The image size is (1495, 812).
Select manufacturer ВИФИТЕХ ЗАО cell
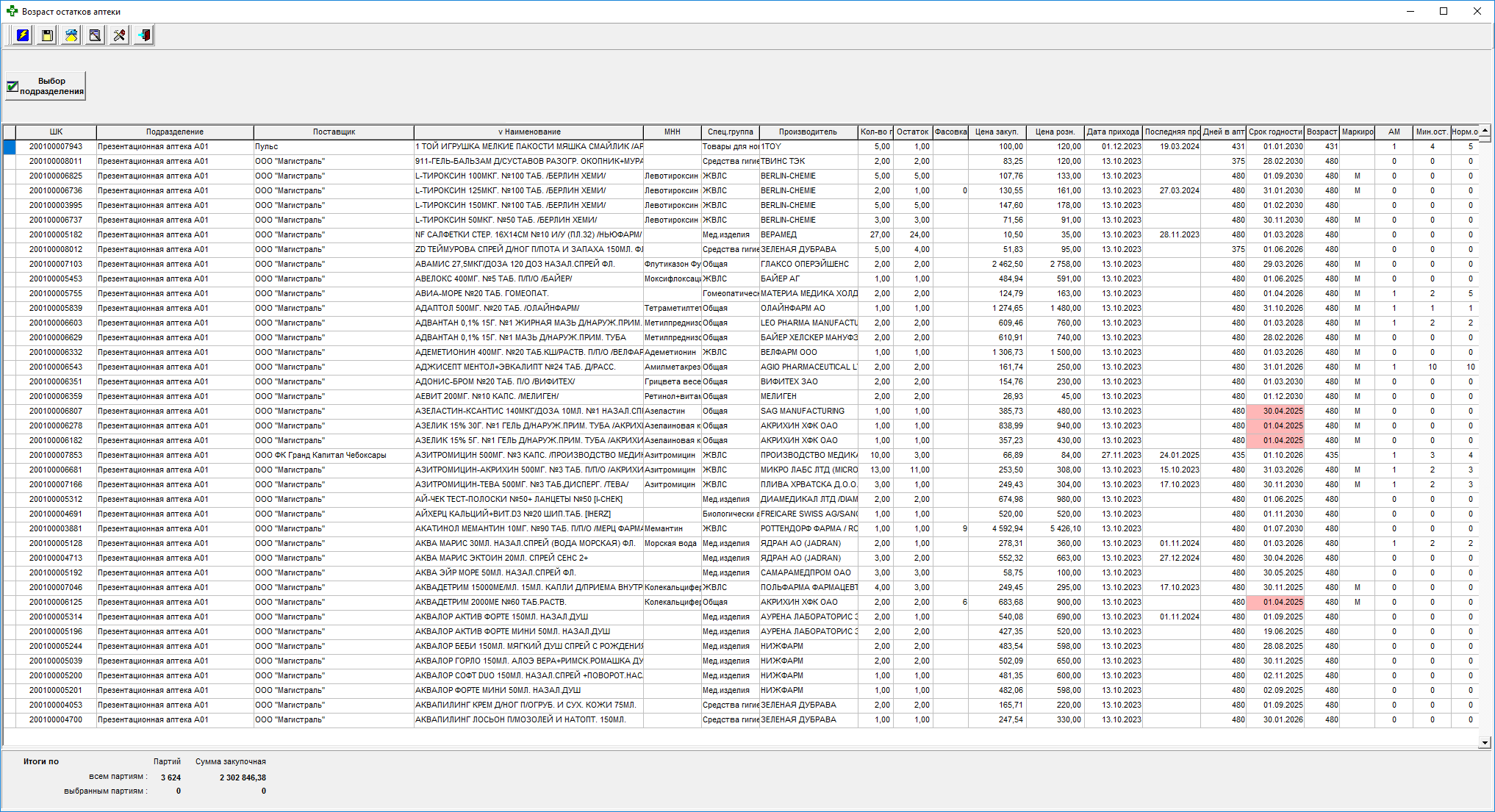click(809, 382)
